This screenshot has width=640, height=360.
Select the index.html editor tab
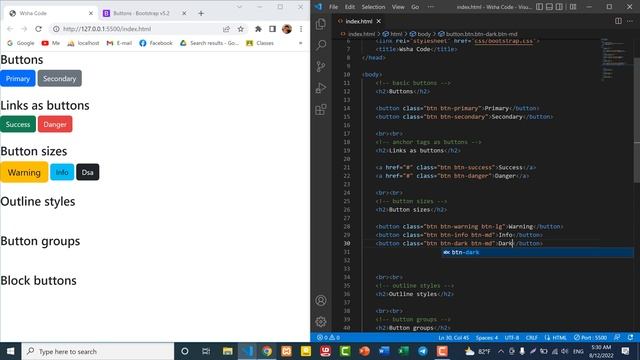pyautogui.click(x=358, y=21)
